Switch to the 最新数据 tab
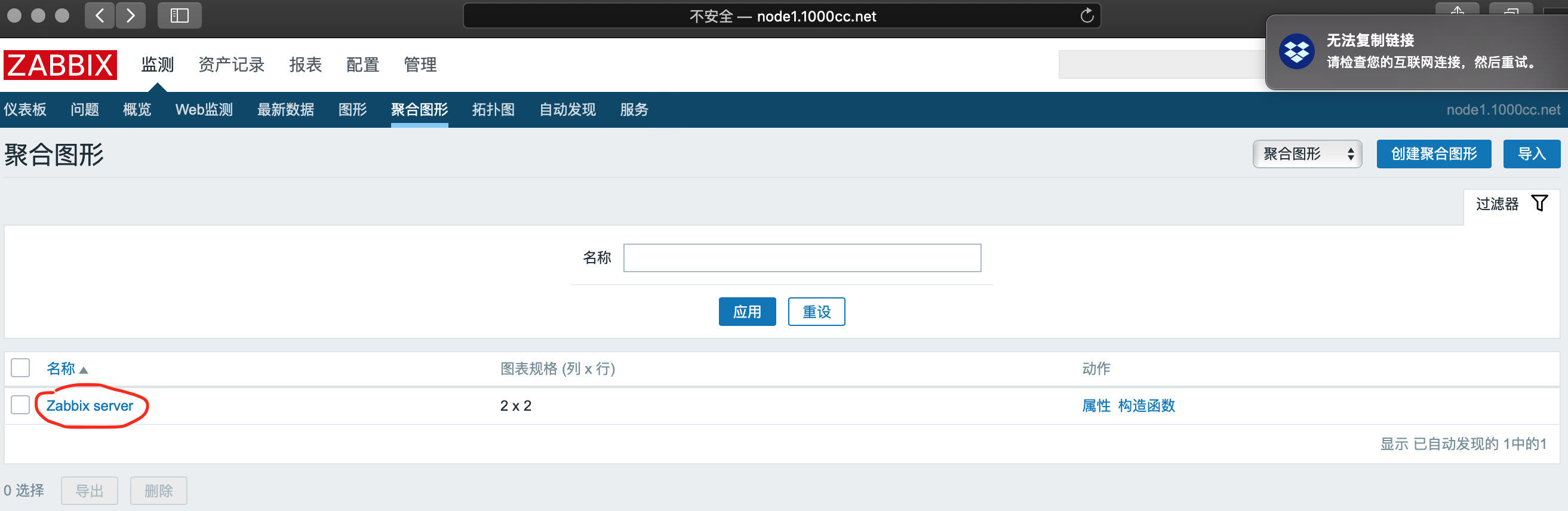The width and height of the screenshot is (1568, 511). (285, 109)
